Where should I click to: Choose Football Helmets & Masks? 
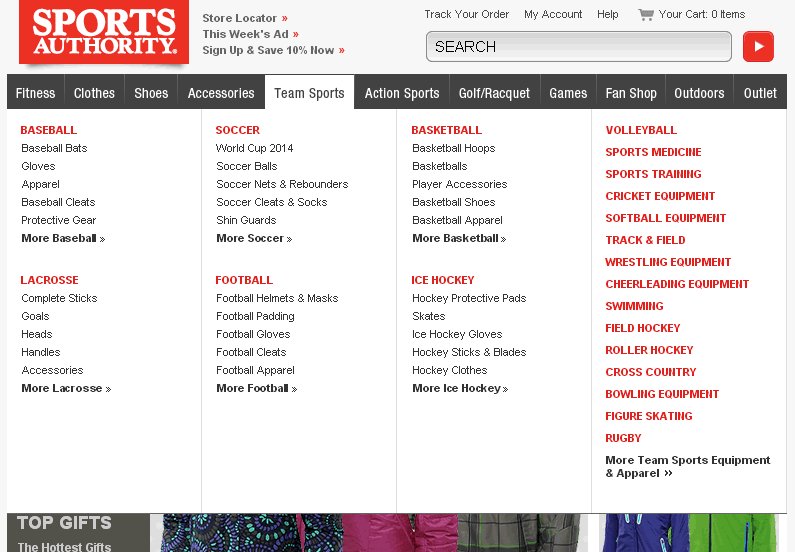click(277, 299)
